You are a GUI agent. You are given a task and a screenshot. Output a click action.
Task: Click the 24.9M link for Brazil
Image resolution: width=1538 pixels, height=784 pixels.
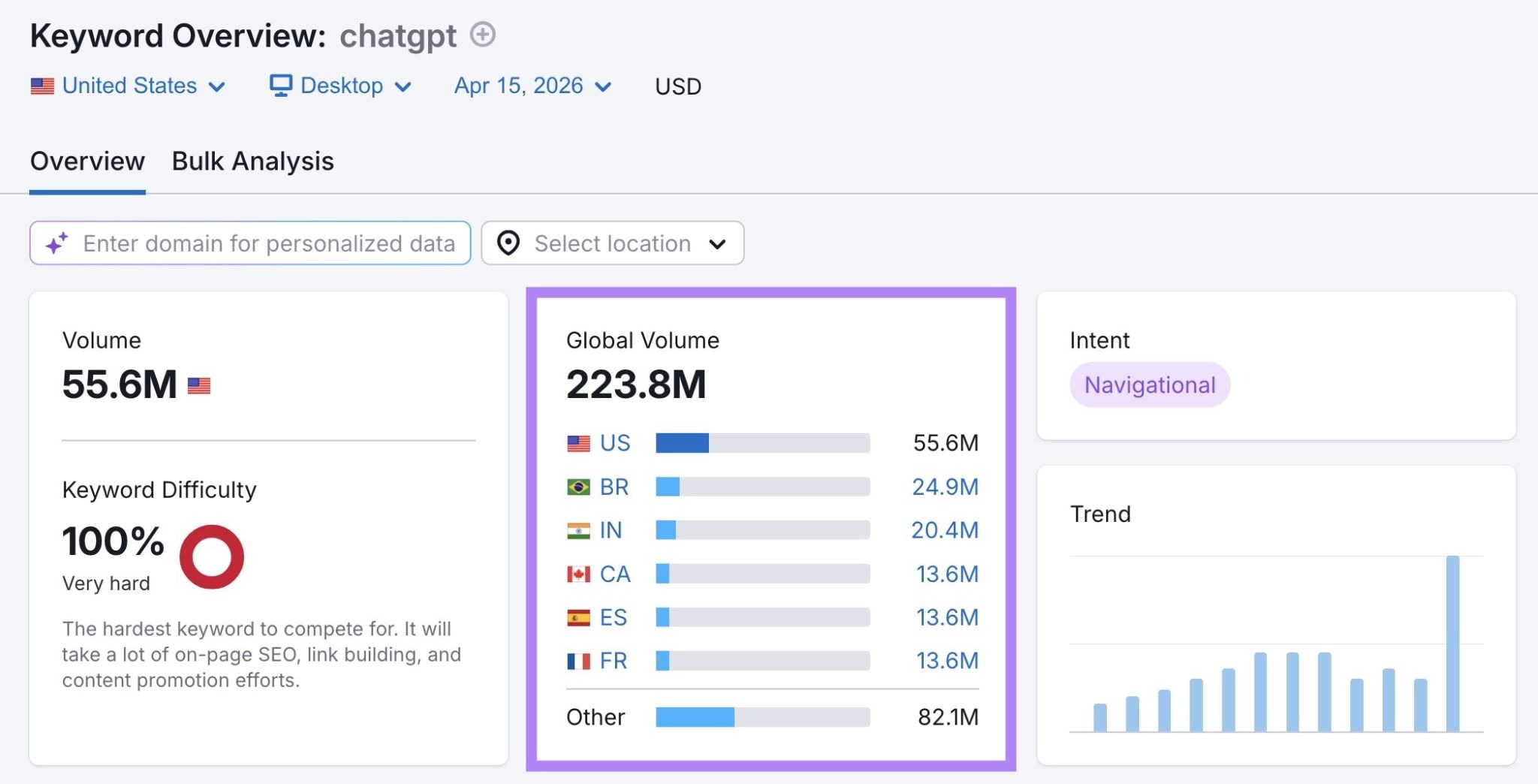click(944, 487)
